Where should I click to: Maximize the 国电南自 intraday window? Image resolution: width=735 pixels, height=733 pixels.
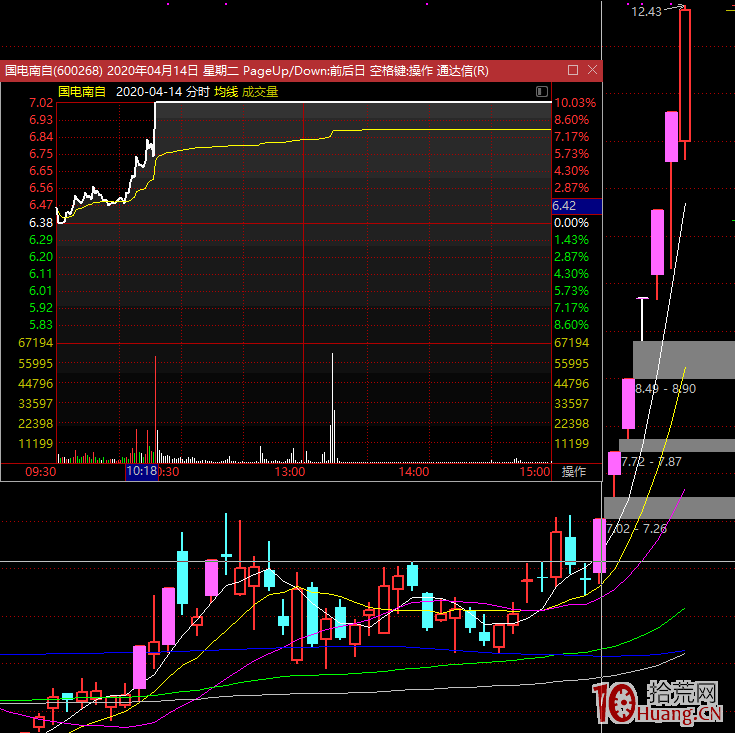point(572,70)
